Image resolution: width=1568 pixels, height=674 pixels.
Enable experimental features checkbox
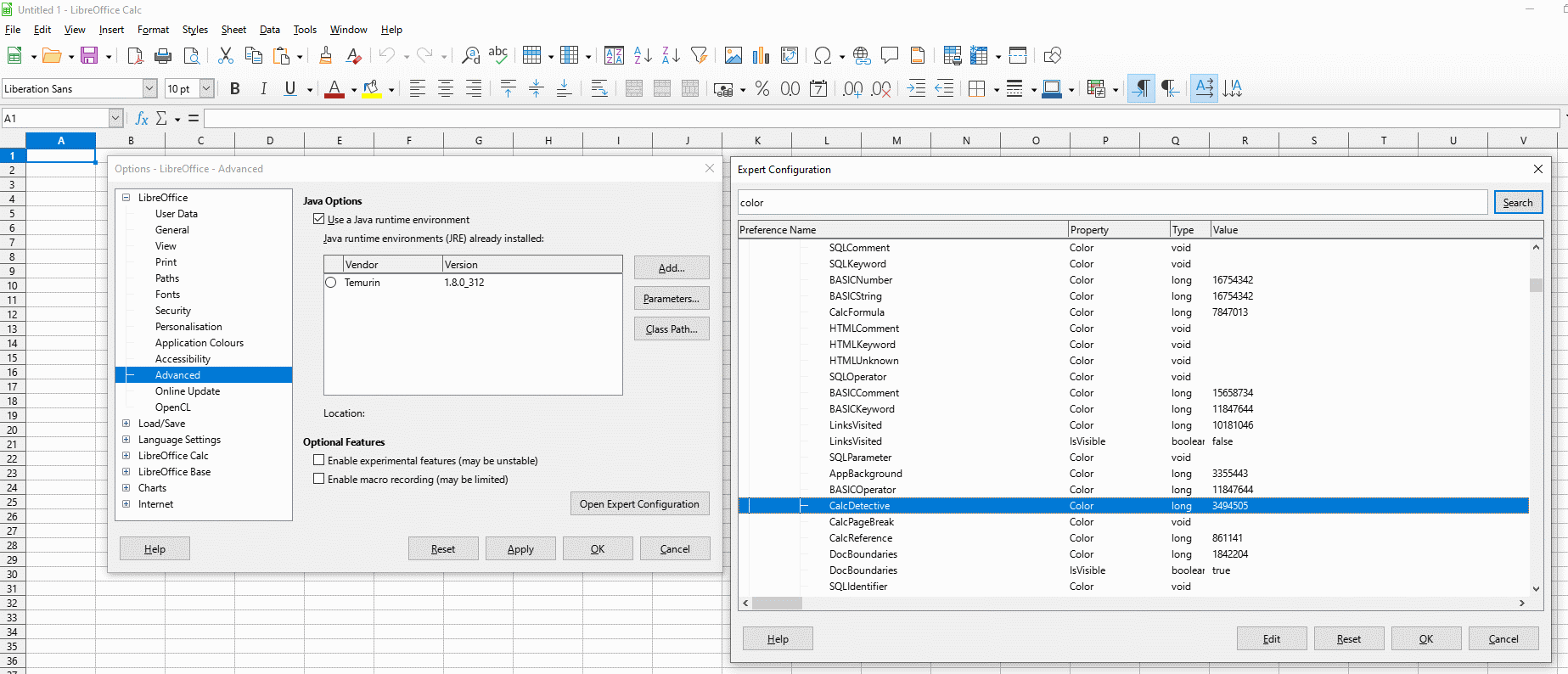click(319, 460)
